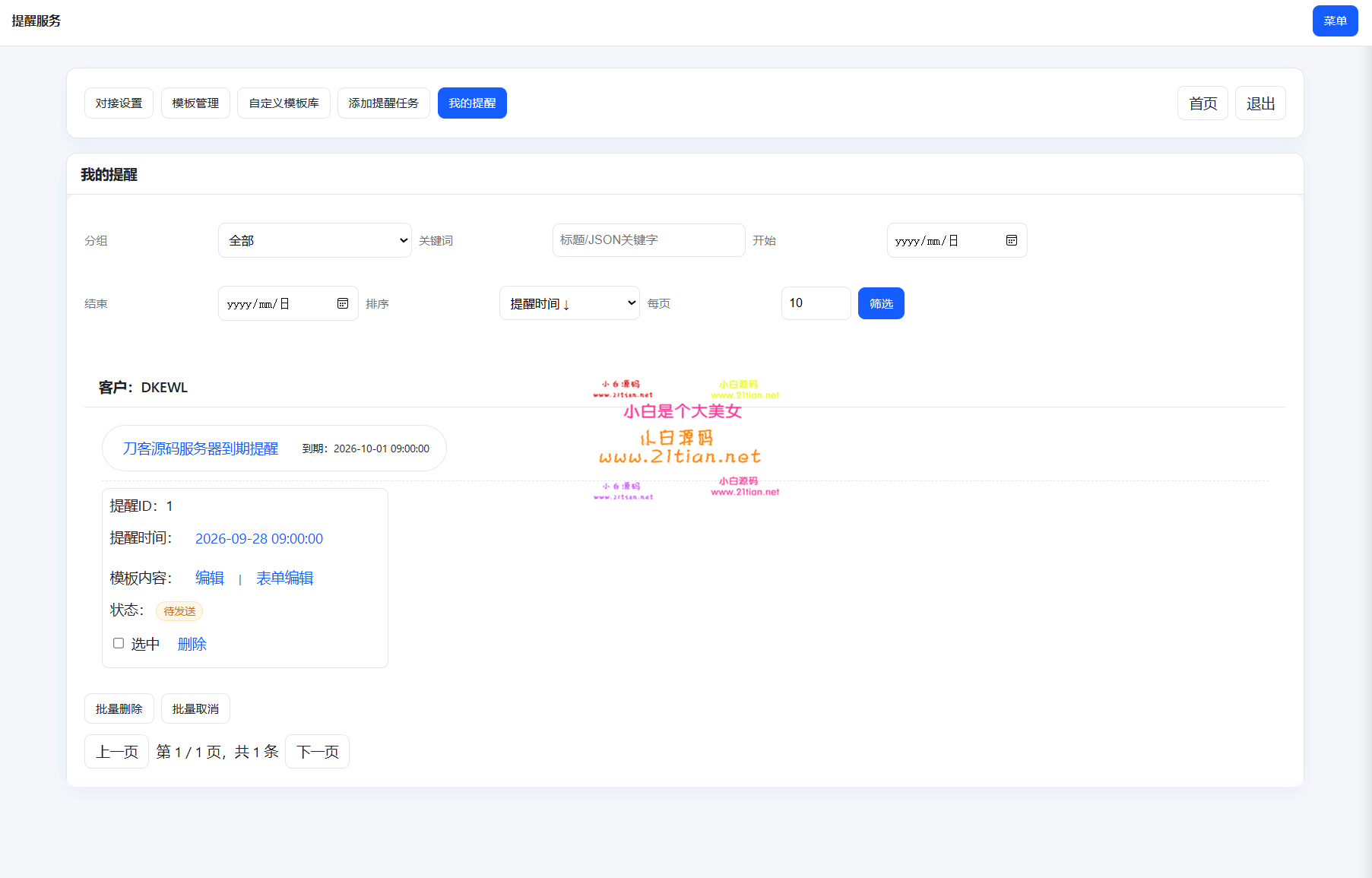
Task: Click the 退出 logout button
Action: 1260,103
